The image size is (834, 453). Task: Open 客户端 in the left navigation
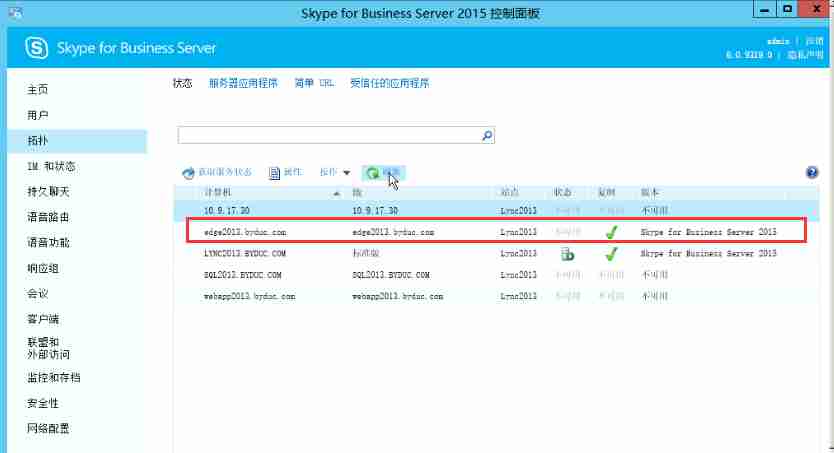[x=43, y=319]
